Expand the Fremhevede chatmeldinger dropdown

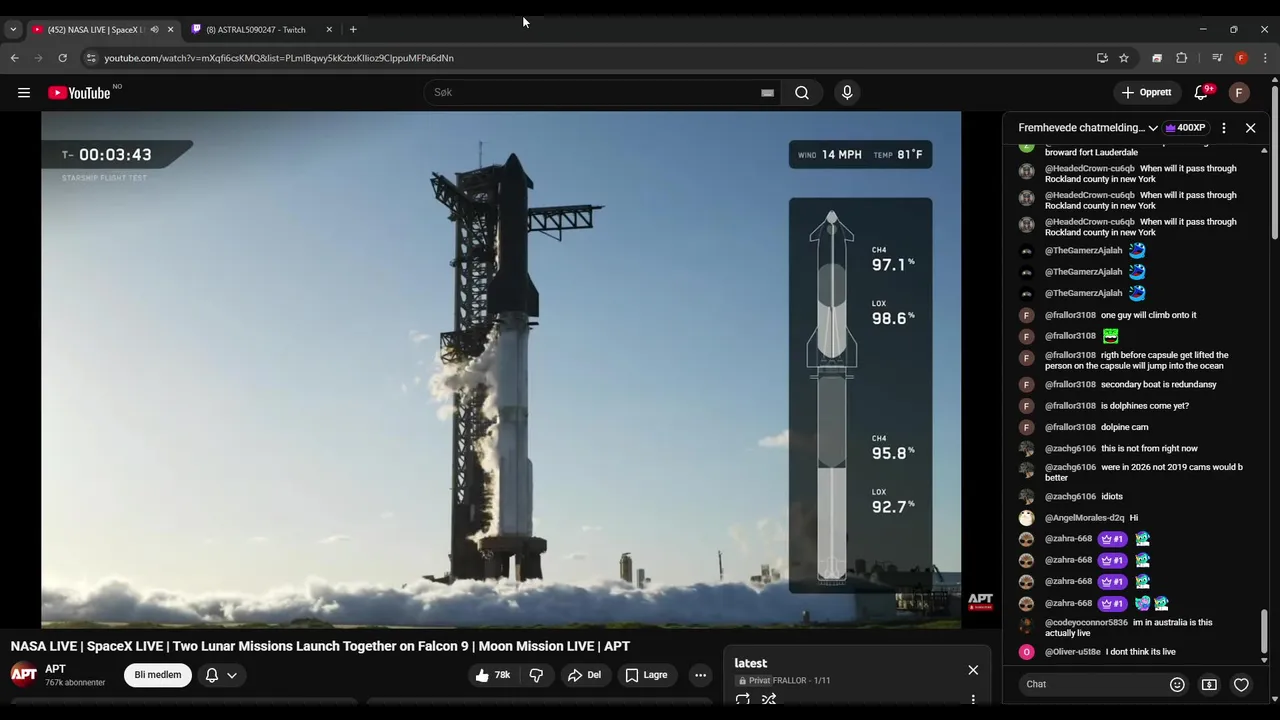1088,128
